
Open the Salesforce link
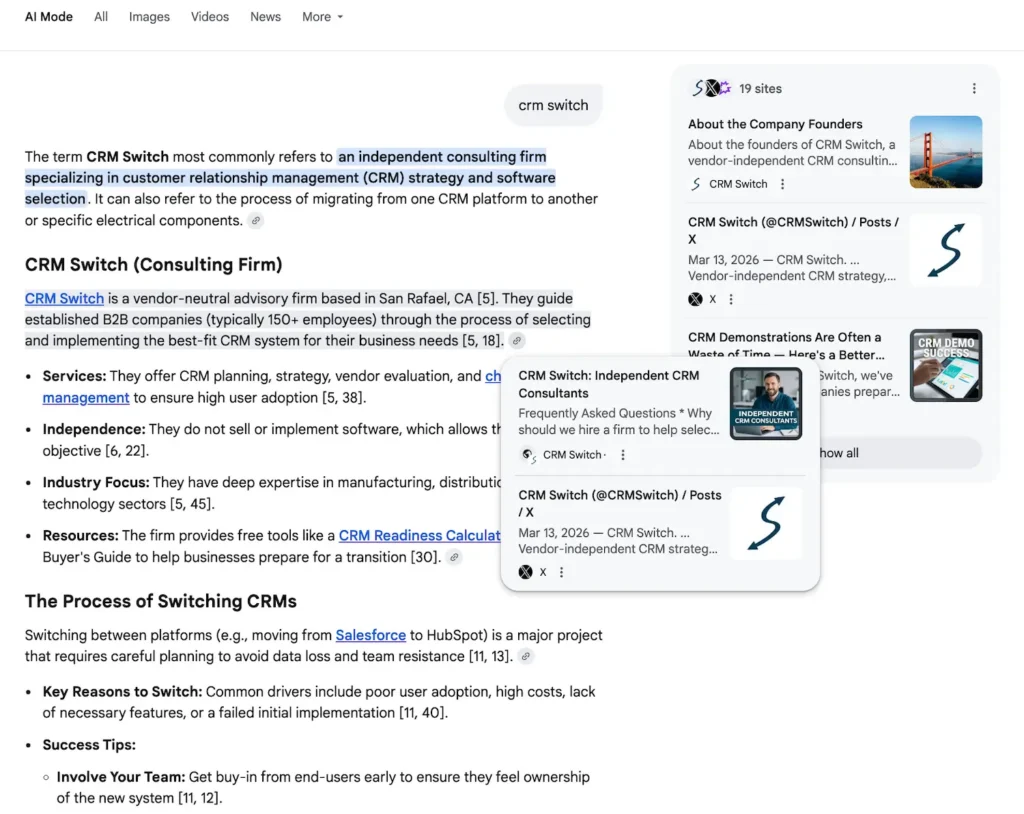click(x=371, y=635)
